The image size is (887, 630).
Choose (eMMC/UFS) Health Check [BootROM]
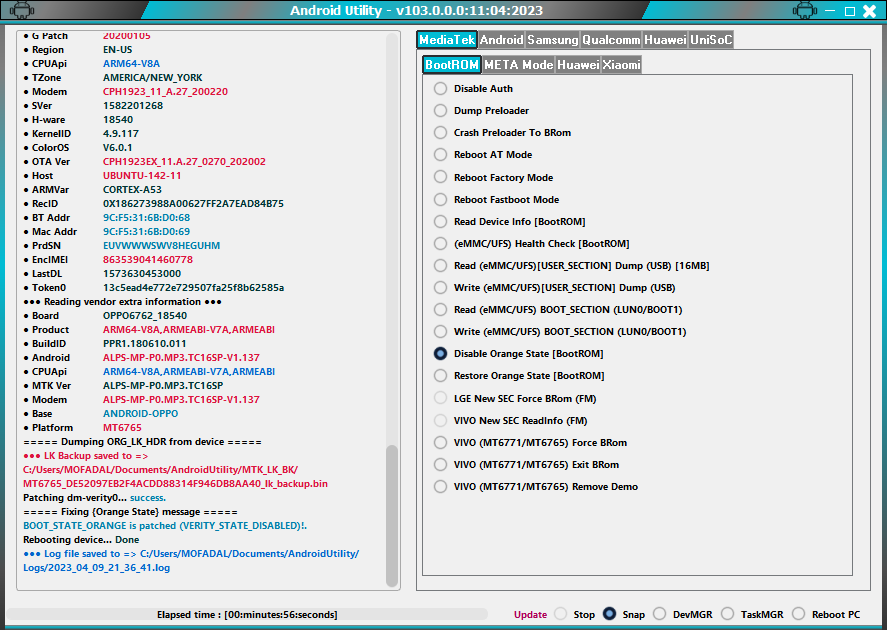[440, 244]
